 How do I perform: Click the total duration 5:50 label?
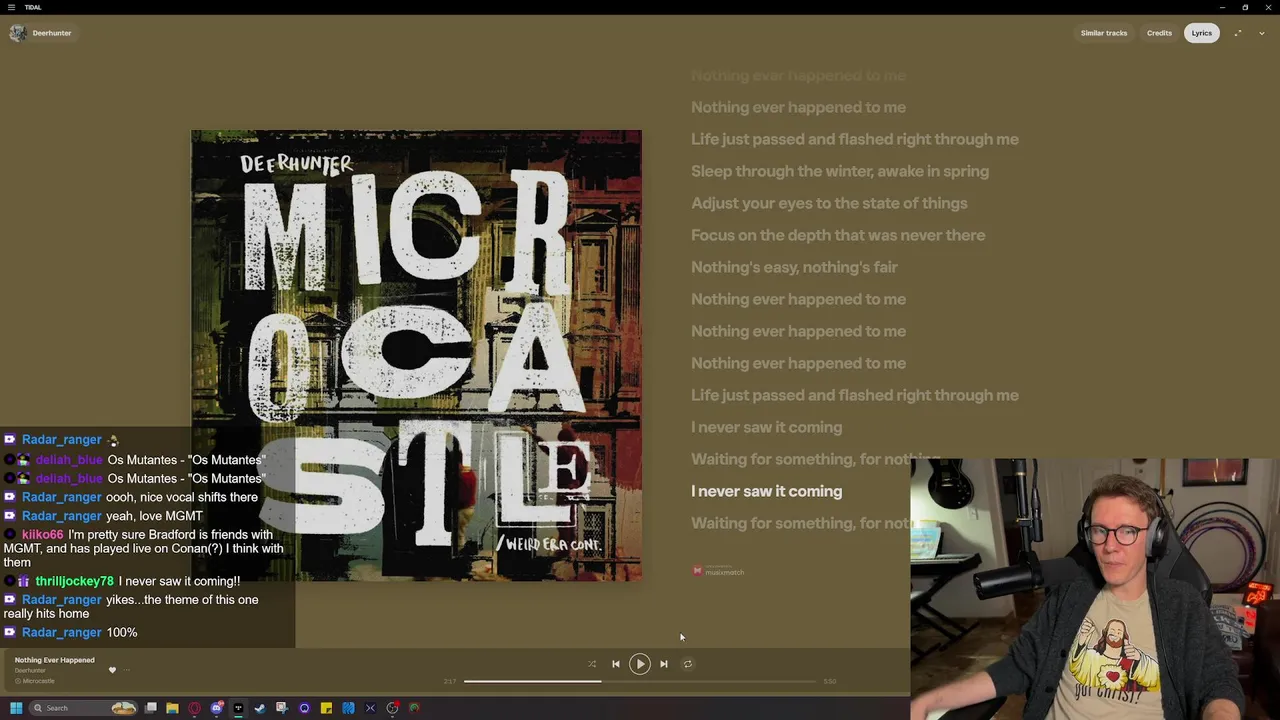(x=829, y=682)
